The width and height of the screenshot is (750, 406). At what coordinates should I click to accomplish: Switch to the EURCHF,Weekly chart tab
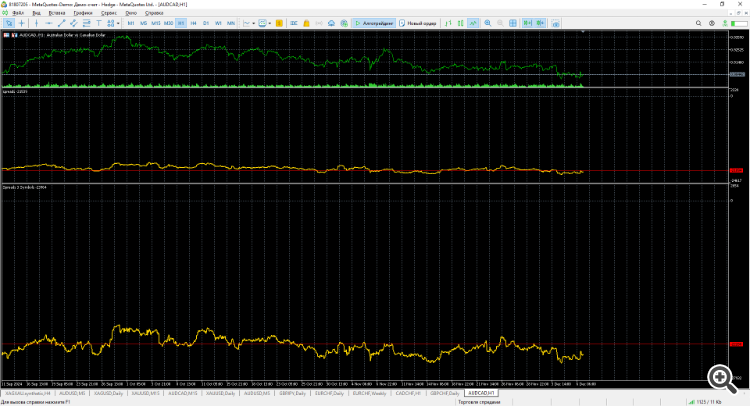[x=369, y=393]
